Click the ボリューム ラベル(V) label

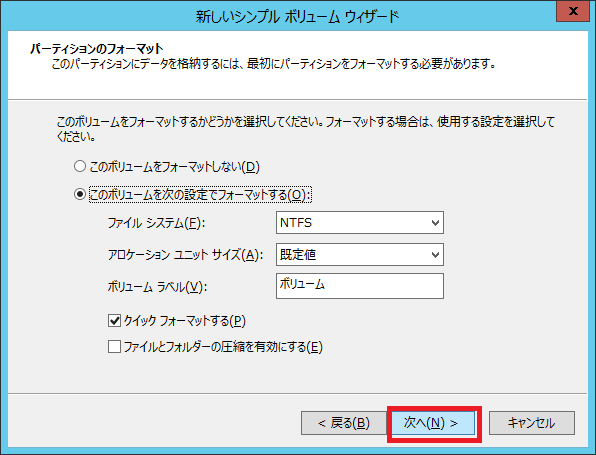click(x=157, y=287)
